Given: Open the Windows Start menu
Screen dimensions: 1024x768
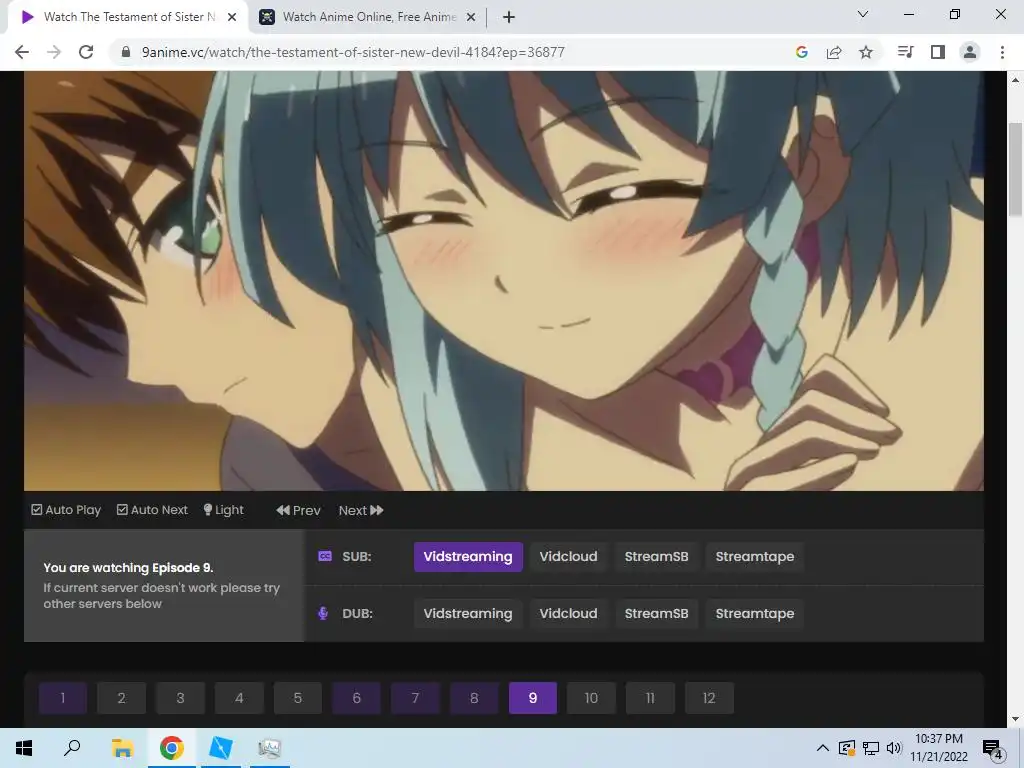Looking at the screenshot, I should (x=24, y=748).
